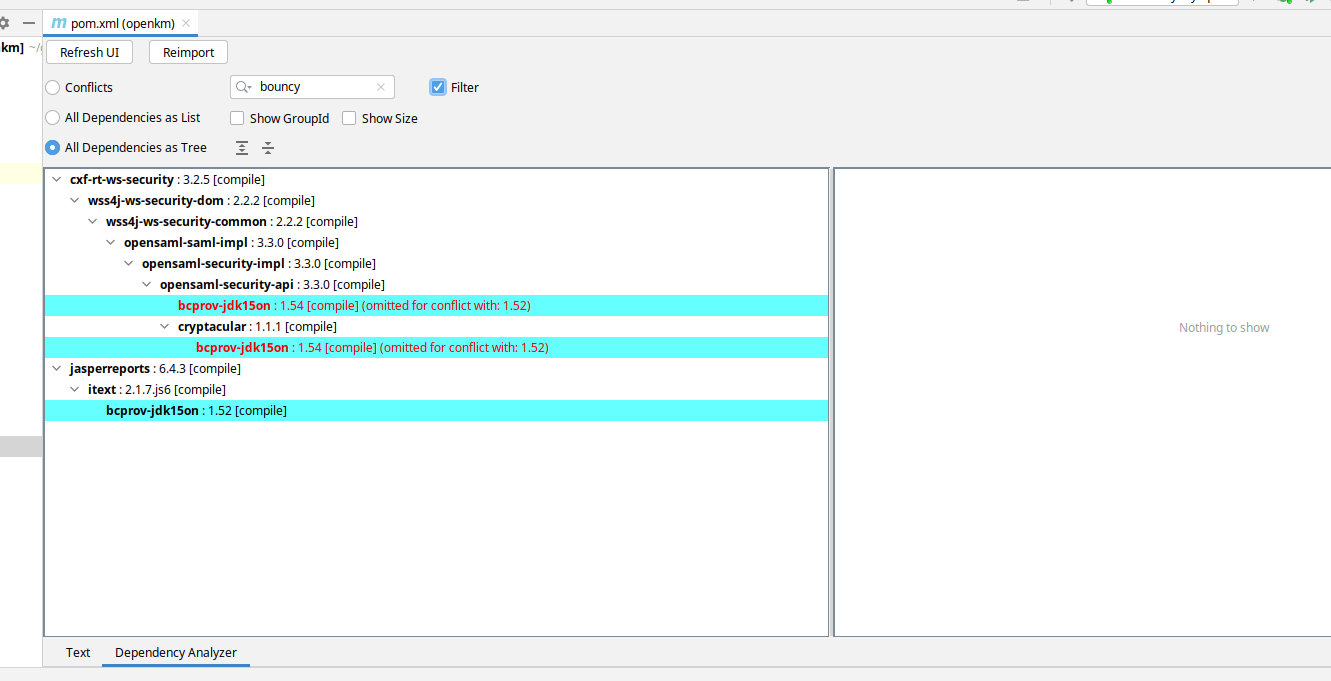The height and width of the screenshot is (681, 1331).
Task: Open the project panel settings gear
Action: (x=4, y=23)
